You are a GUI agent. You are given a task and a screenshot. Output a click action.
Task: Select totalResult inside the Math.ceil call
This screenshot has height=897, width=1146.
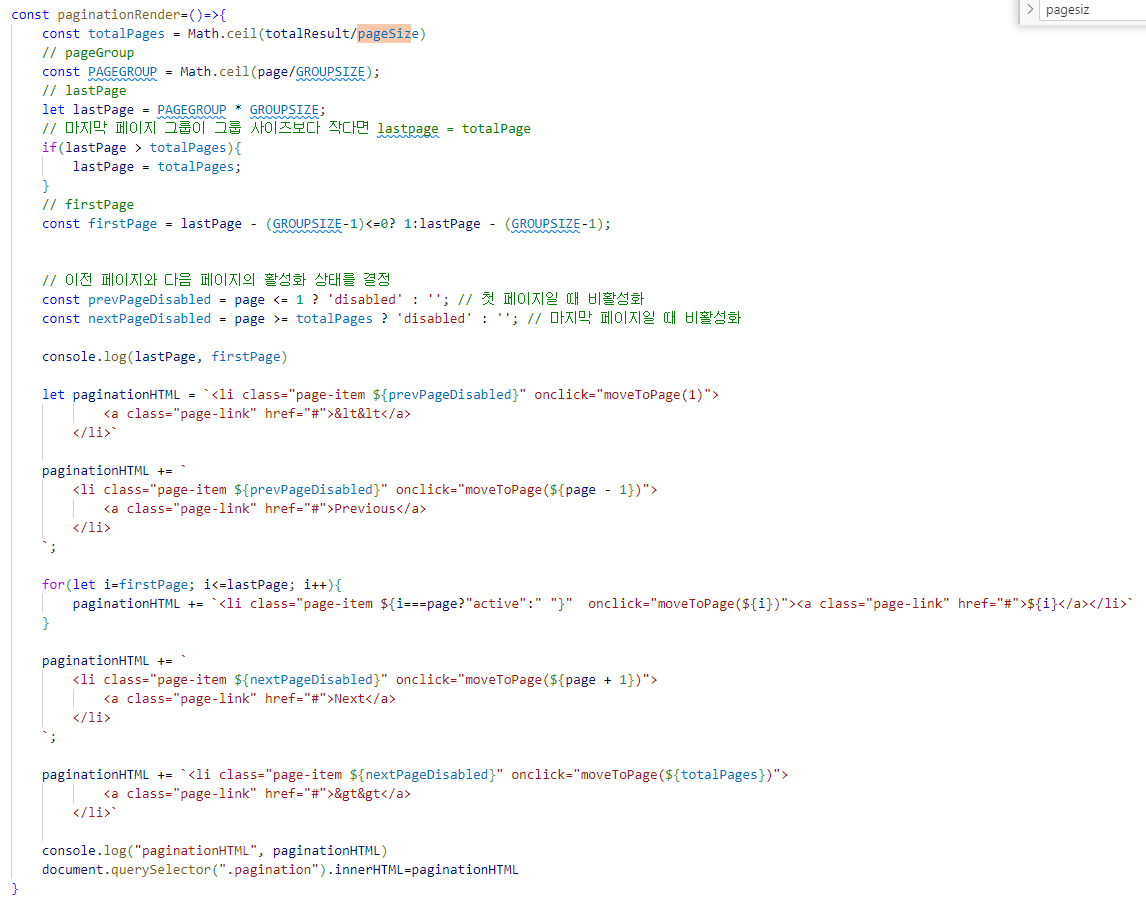[307, 34]
